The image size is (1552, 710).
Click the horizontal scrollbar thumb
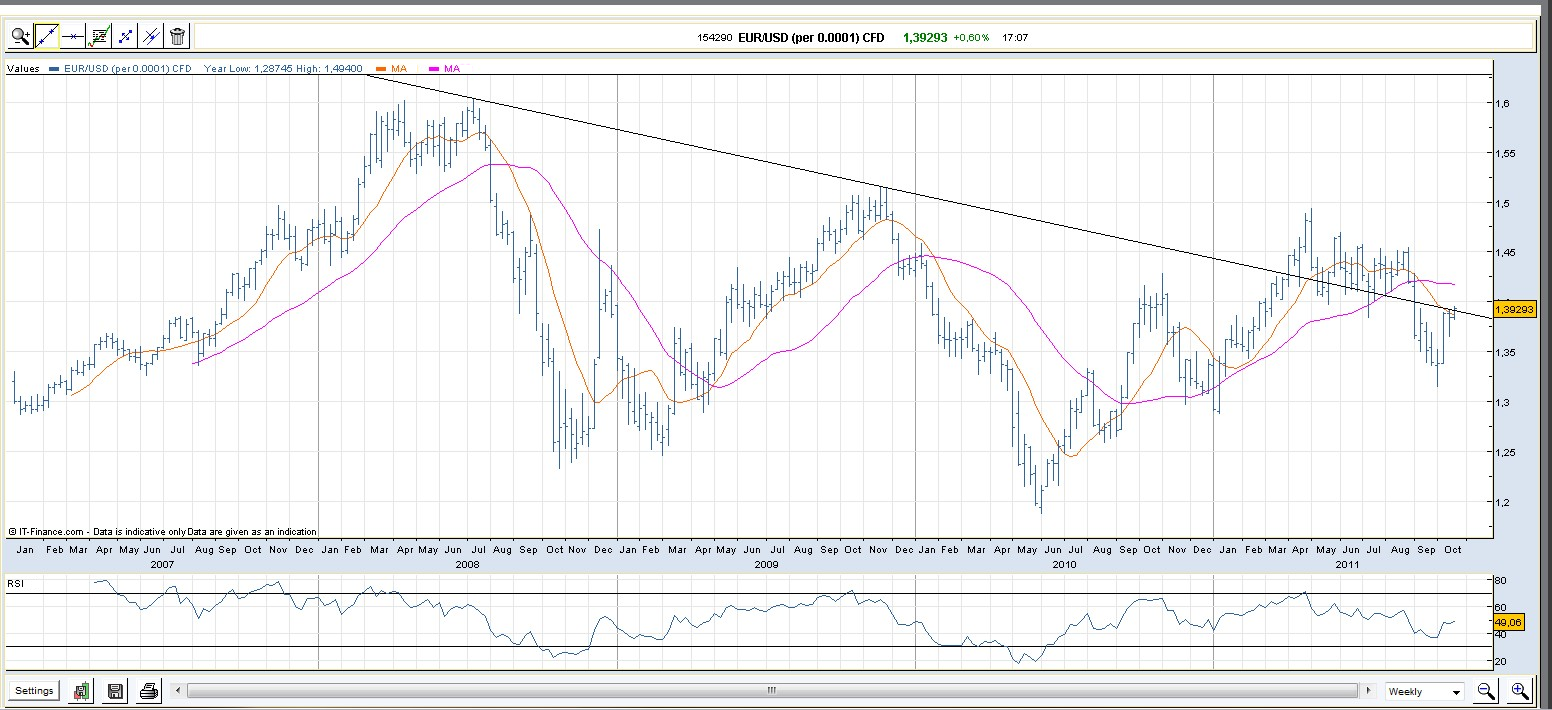pos(772,690)
